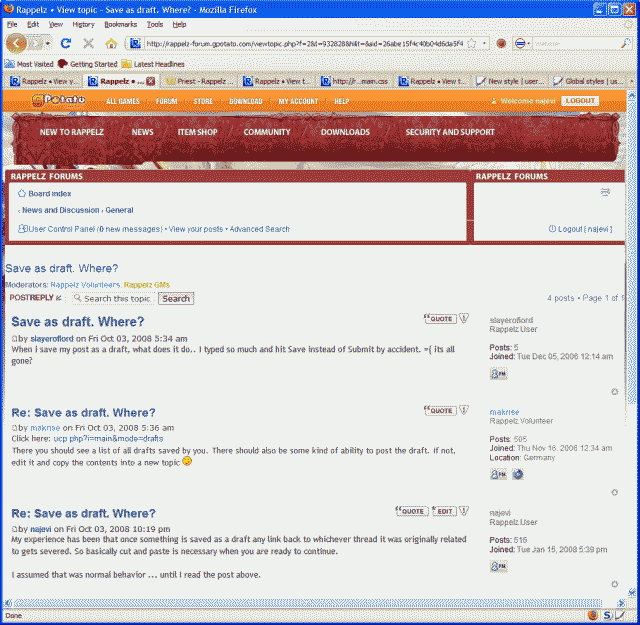
Task: Open the ucp.php drafts link in makrise's post
Action: point(108,438)
